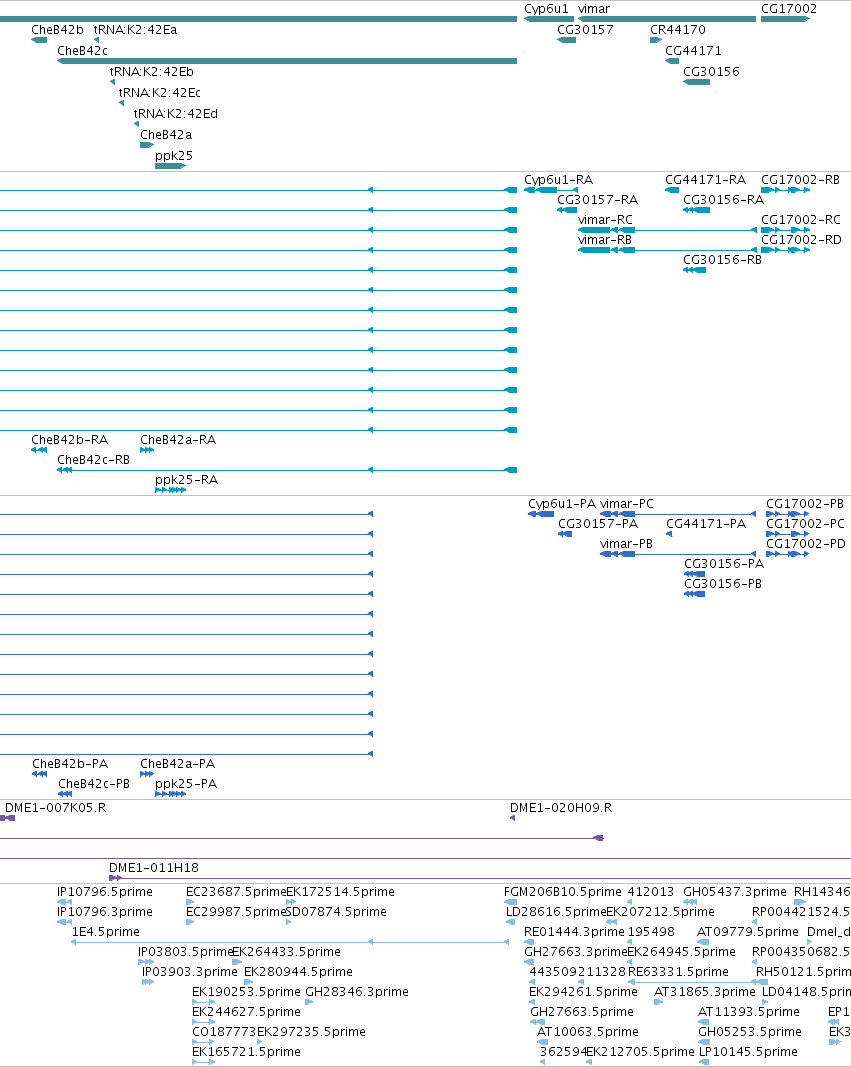
Task: Click the CG30156-PA protein label
Action: click(x=724, y=564)
